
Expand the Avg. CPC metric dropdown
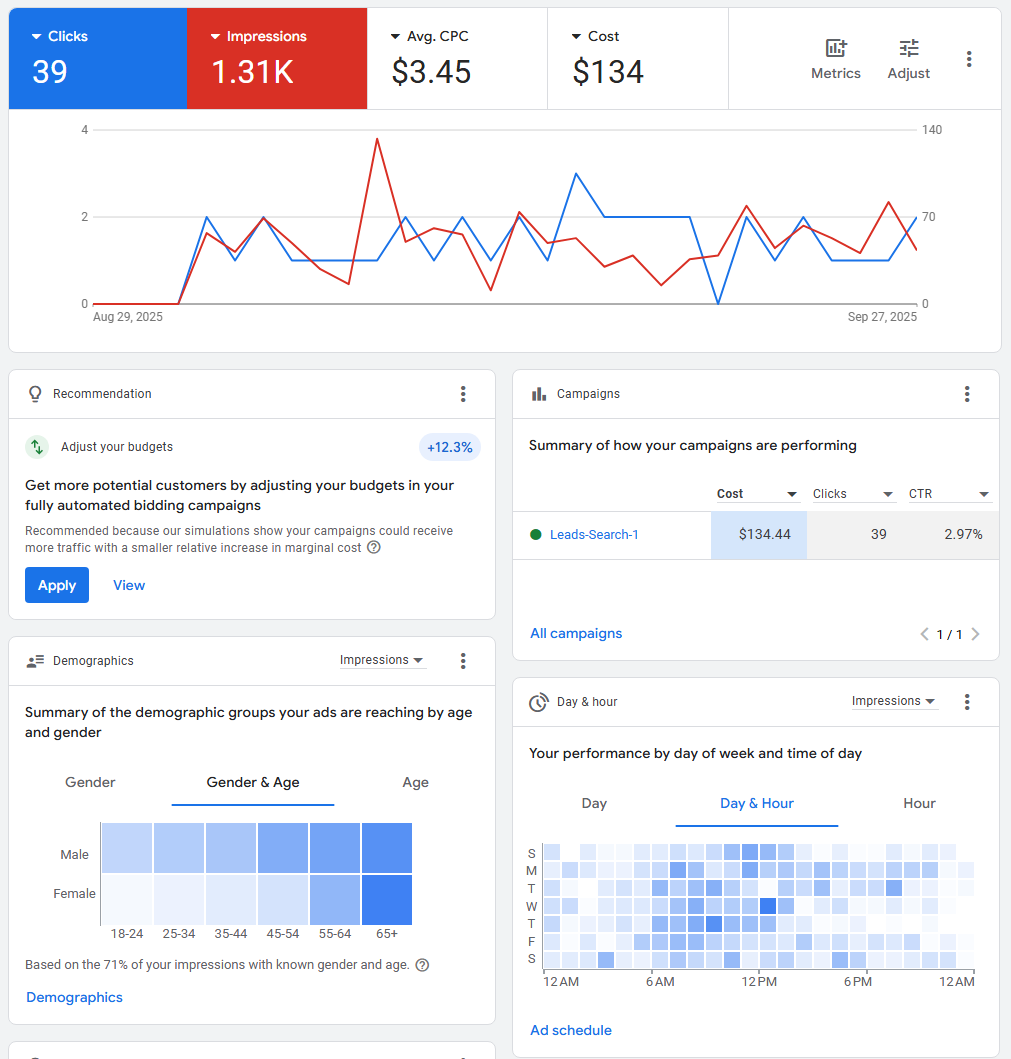396,37
